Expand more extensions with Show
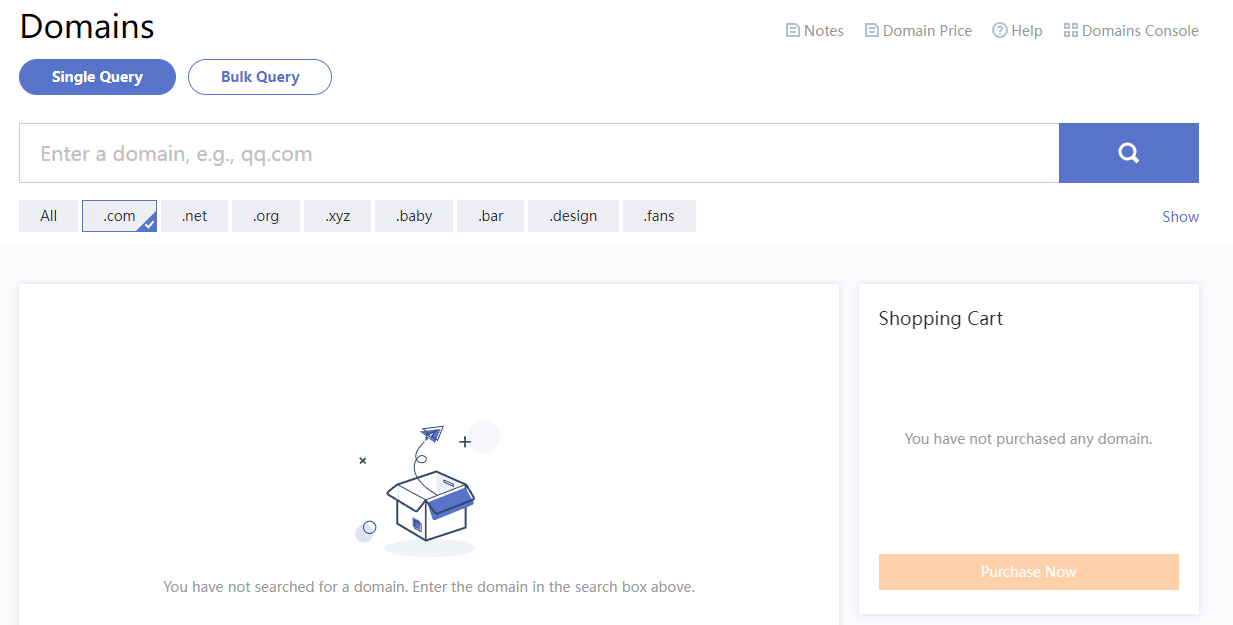 click(1180, 217)
